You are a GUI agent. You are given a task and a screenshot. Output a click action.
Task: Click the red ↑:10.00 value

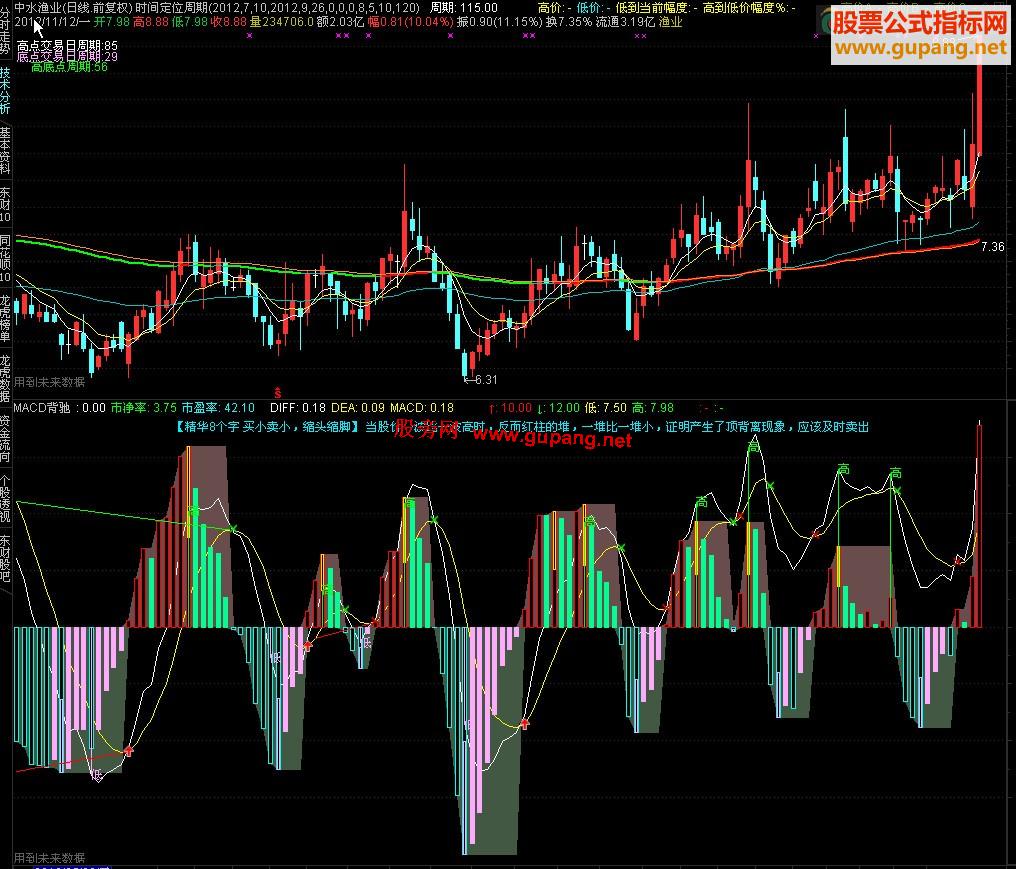point(511,408)
